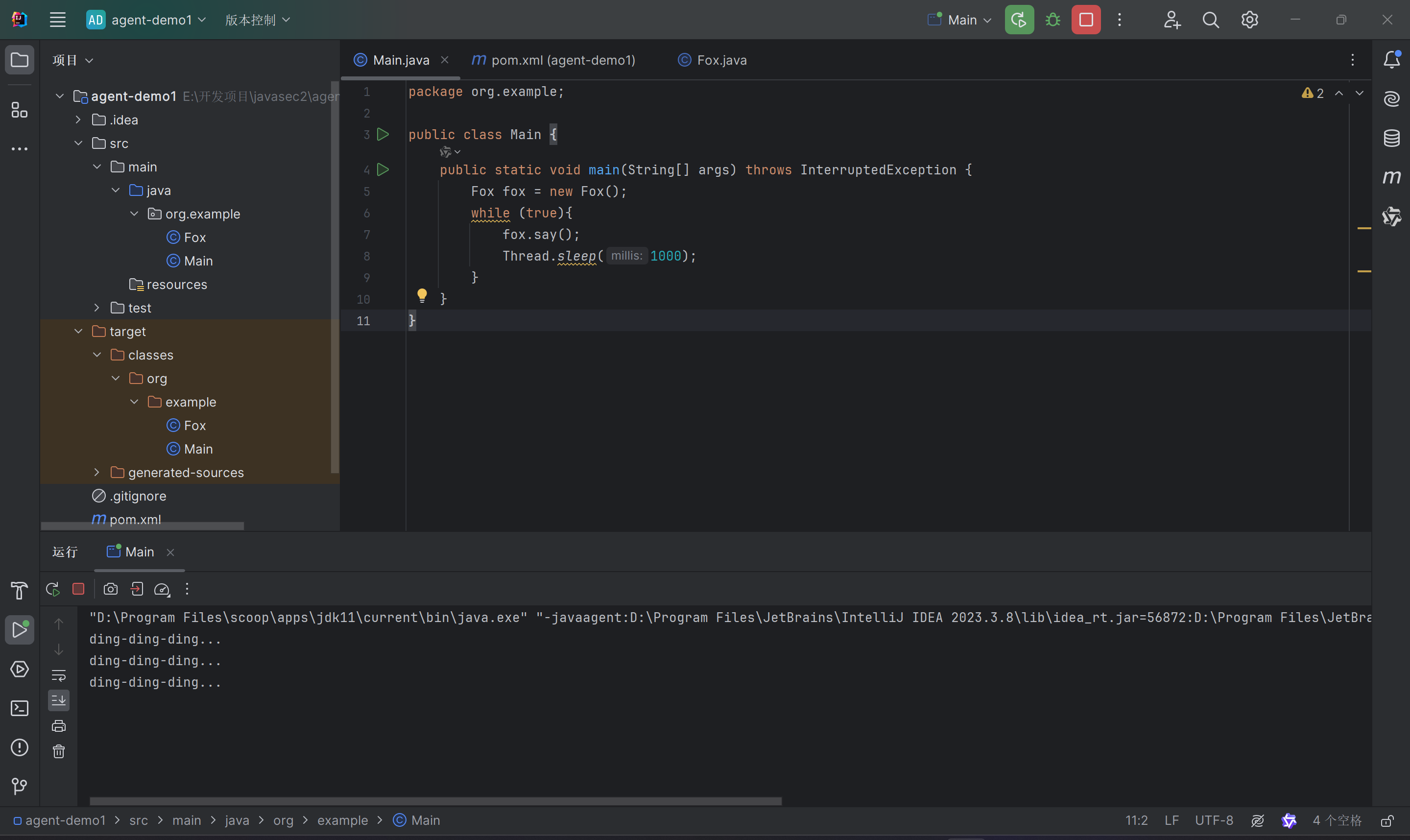This screenshot has width=1410, height=840.
Task: Toggle read-only lock in status bar
Action: pos(1387,821)
